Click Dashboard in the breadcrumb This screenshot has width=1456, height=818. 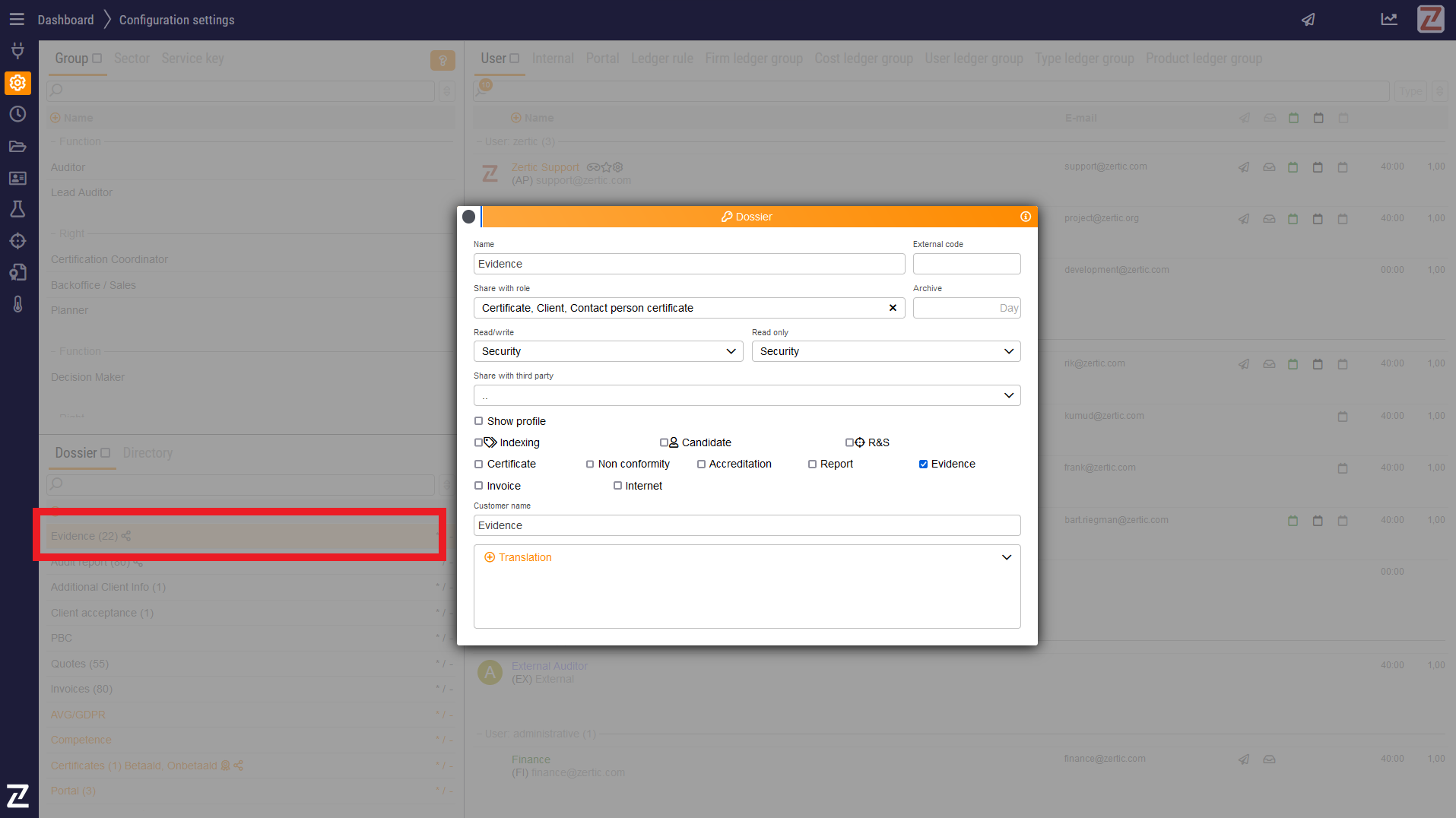pos(65,20)
